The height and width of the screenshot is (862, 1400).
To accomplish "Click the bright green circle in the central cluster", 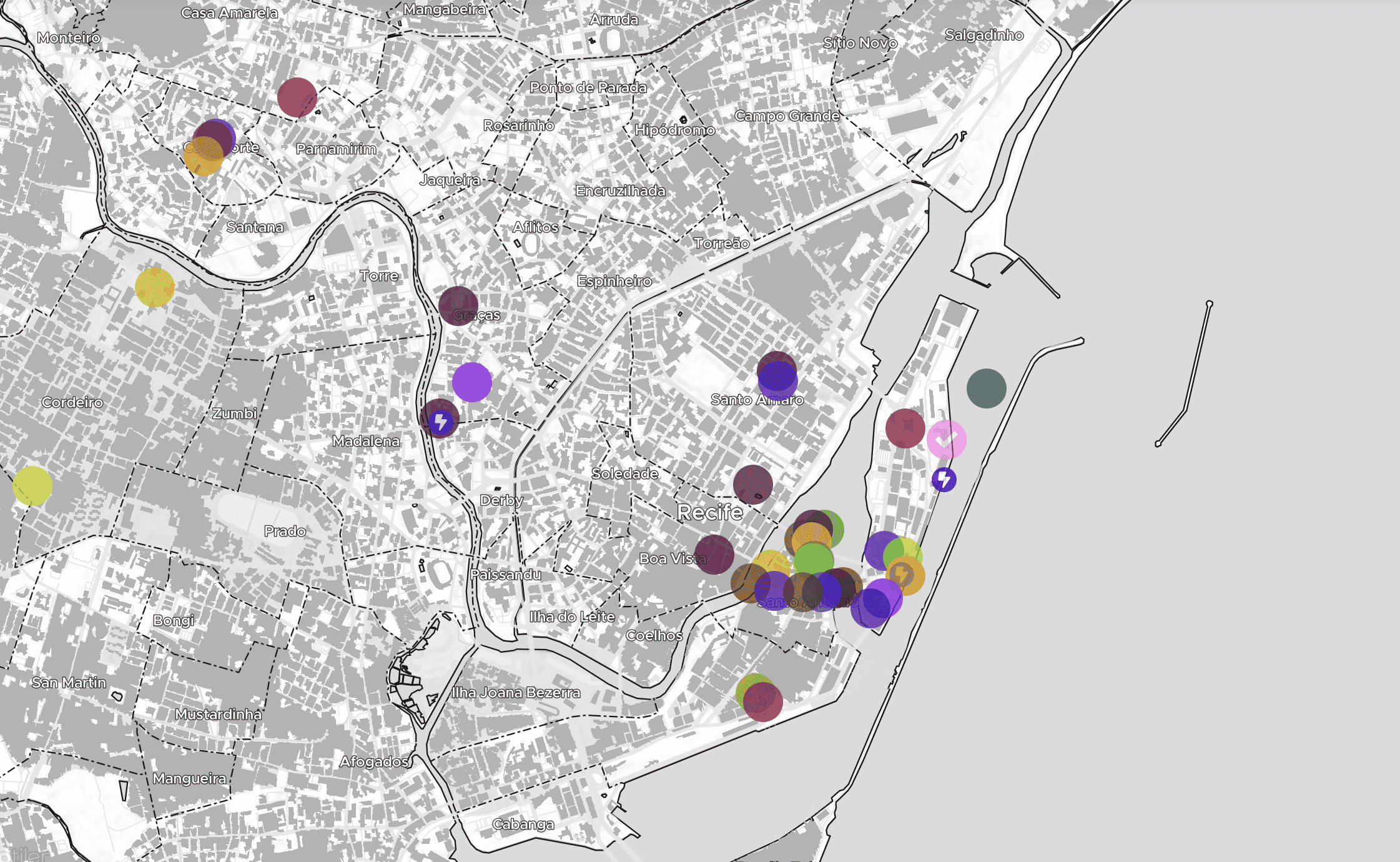I will click(814, 559).
